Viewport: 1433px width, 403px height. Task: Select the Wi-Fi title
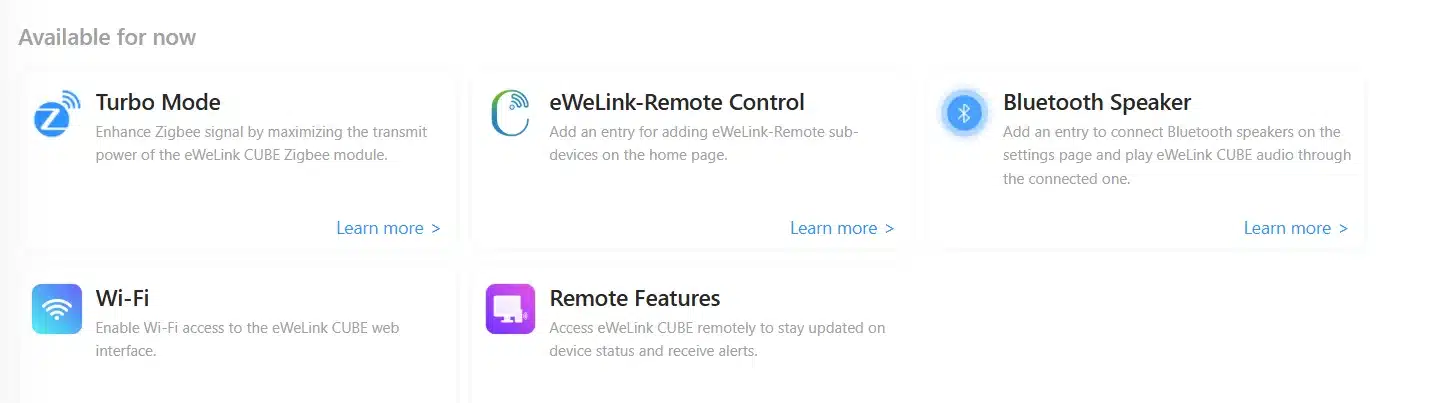(123, 298)
